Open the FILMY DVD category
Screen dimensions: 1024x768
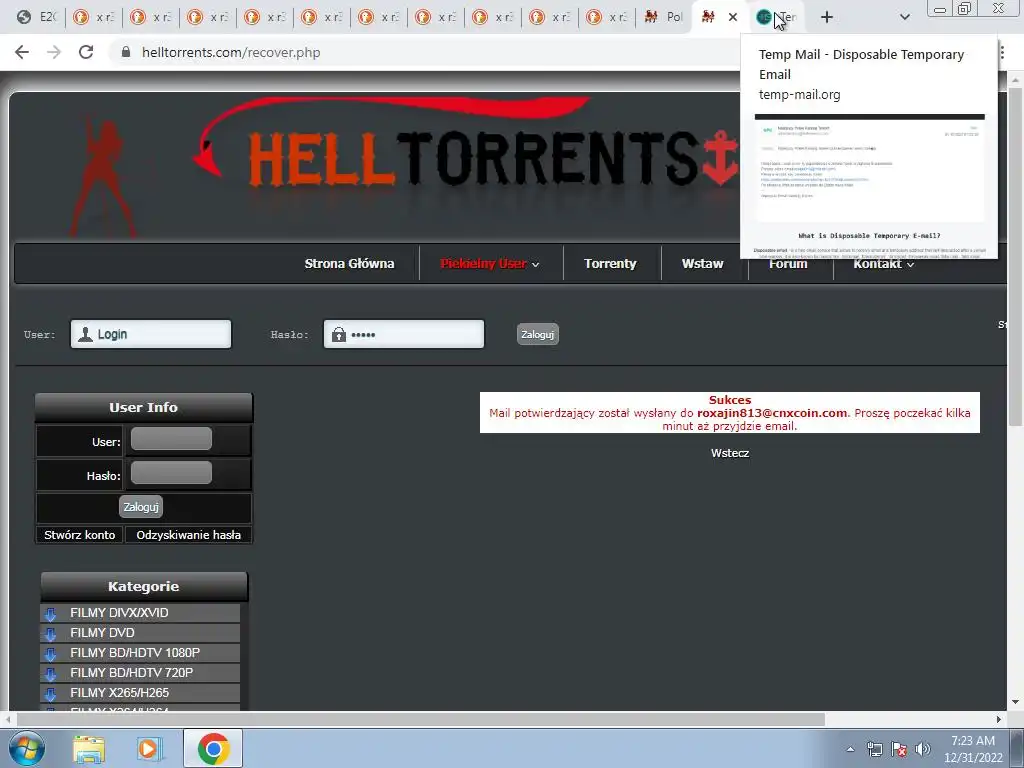(103, 633)
